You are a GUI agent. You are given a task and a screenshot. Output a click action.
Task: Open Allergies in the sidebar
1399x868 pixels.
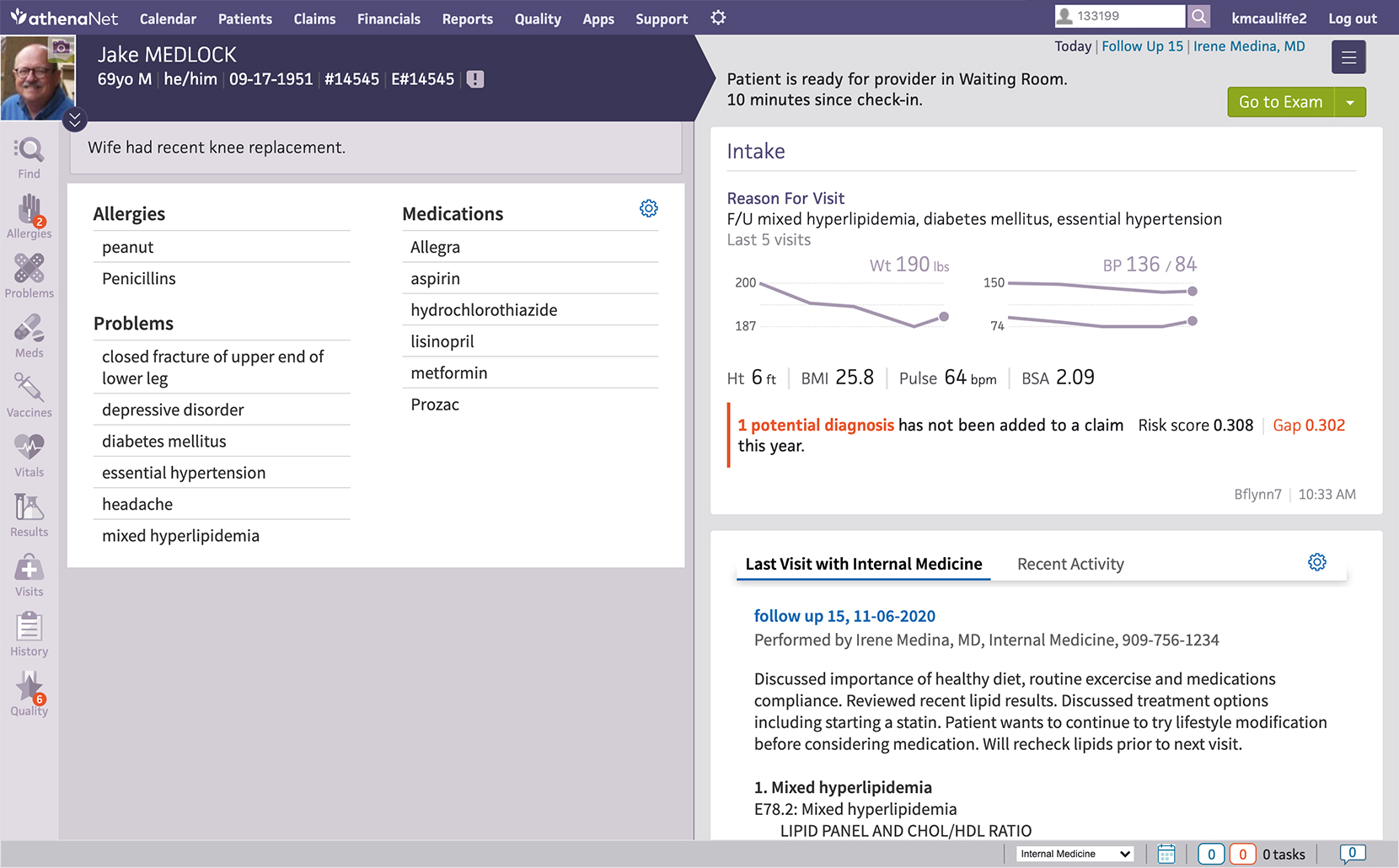pos(29,217)
